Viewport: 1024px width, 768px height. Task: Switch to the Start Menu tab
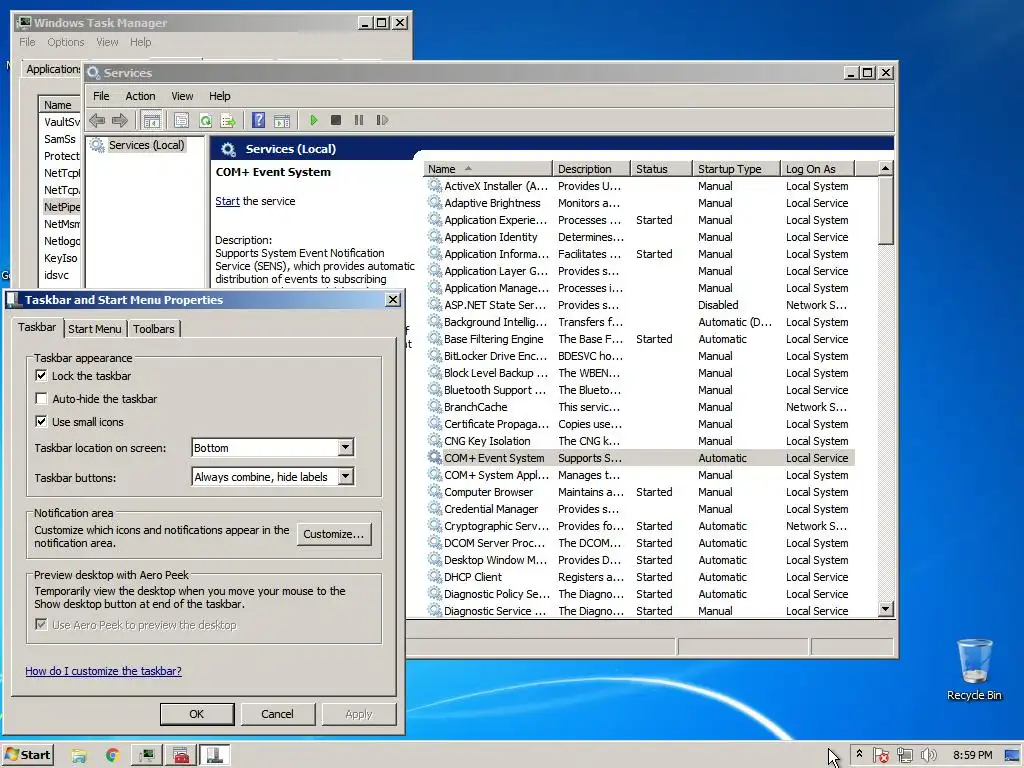[x=95, y=328]
